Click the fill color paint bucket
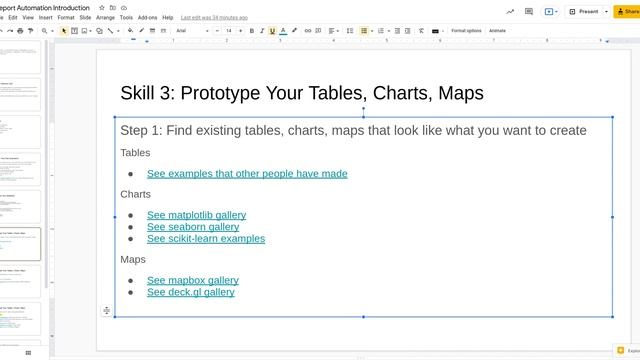This screenshot has width=640, height=360. tap(130, 31)
